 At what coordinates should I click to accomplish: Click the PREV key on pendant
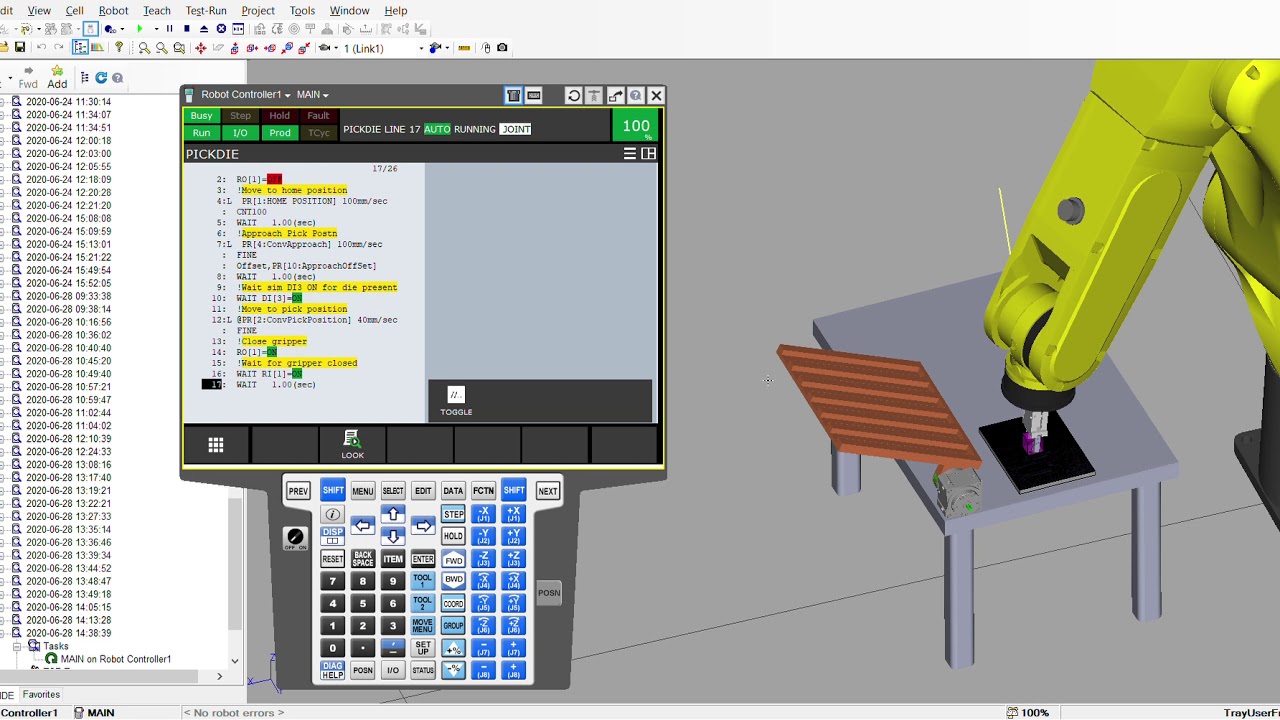298,491
